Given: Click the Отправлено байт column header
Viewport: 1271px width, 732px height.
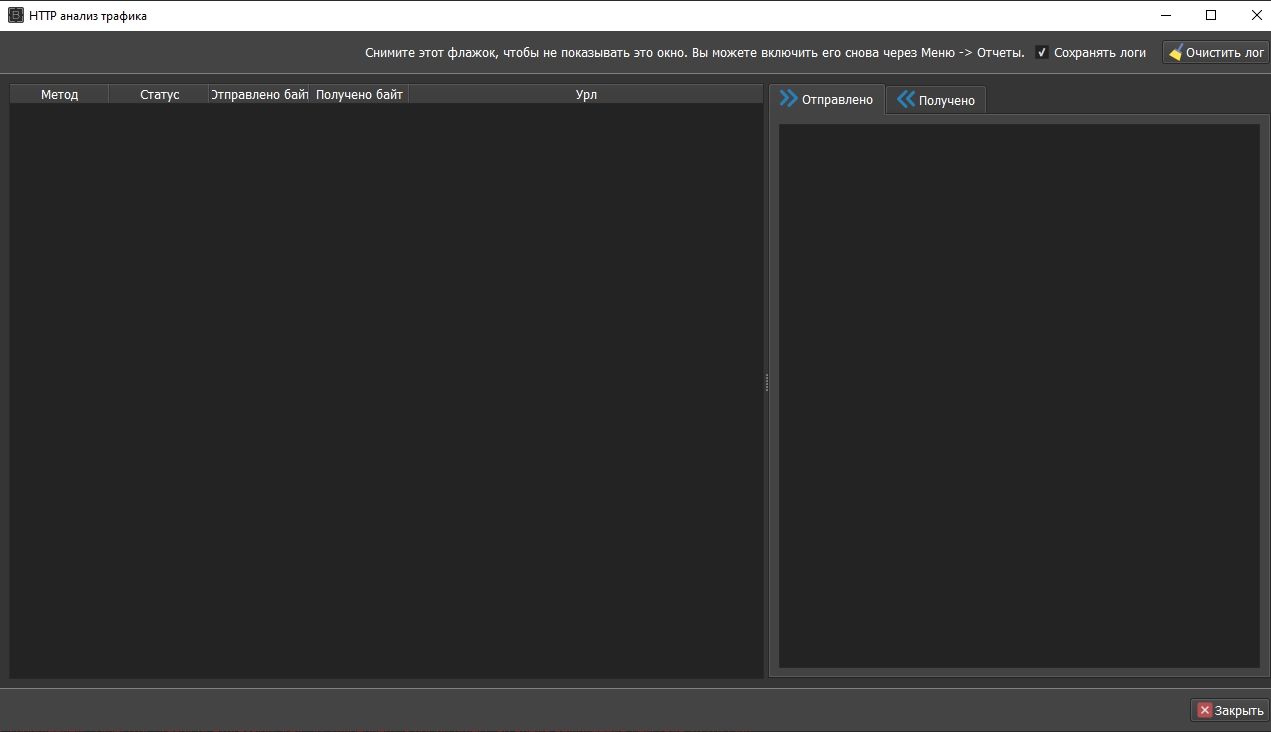Looking at the screenshot, I should click(259, 94).
